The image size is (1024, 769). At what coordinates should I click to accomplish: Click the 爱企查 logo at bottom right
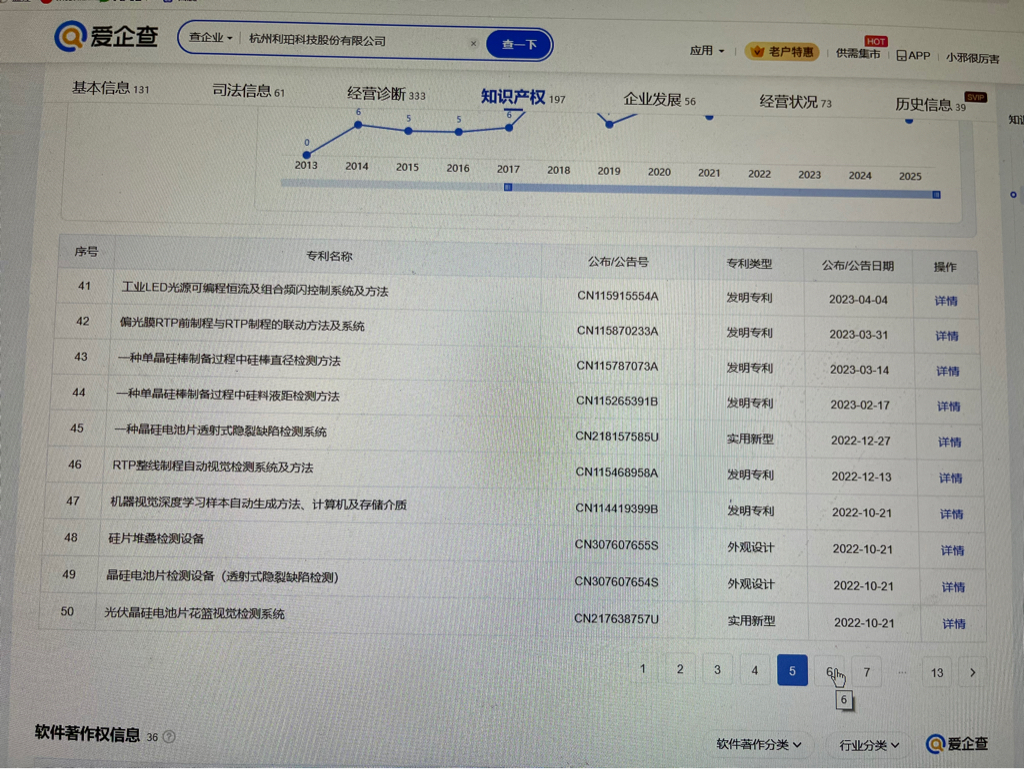[957, 744]
